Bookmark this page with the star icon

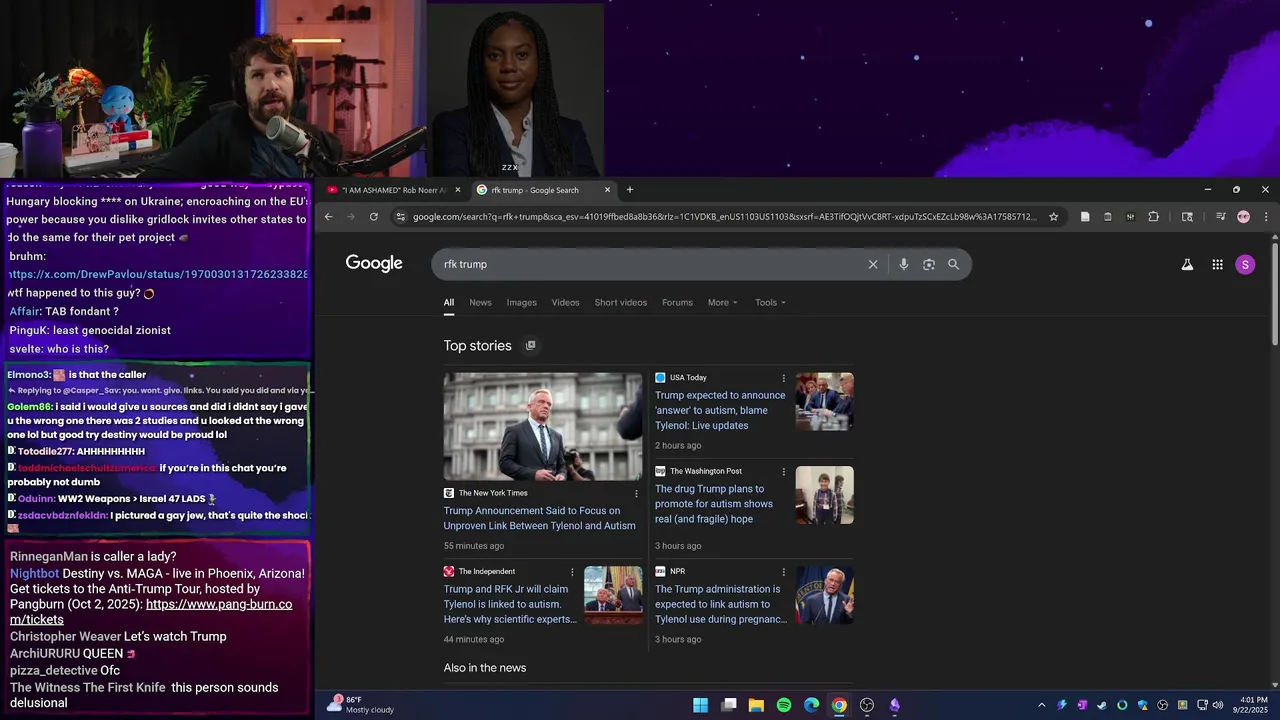pyautogui.click(x=1053, y=217)
